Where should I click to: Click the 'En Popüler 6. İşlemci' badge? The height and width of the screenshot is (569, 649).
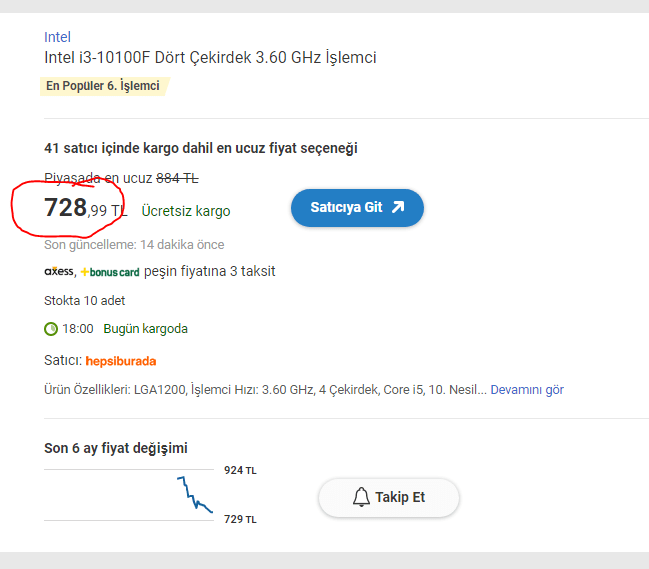pyautogui.click(x=103, y=86)
